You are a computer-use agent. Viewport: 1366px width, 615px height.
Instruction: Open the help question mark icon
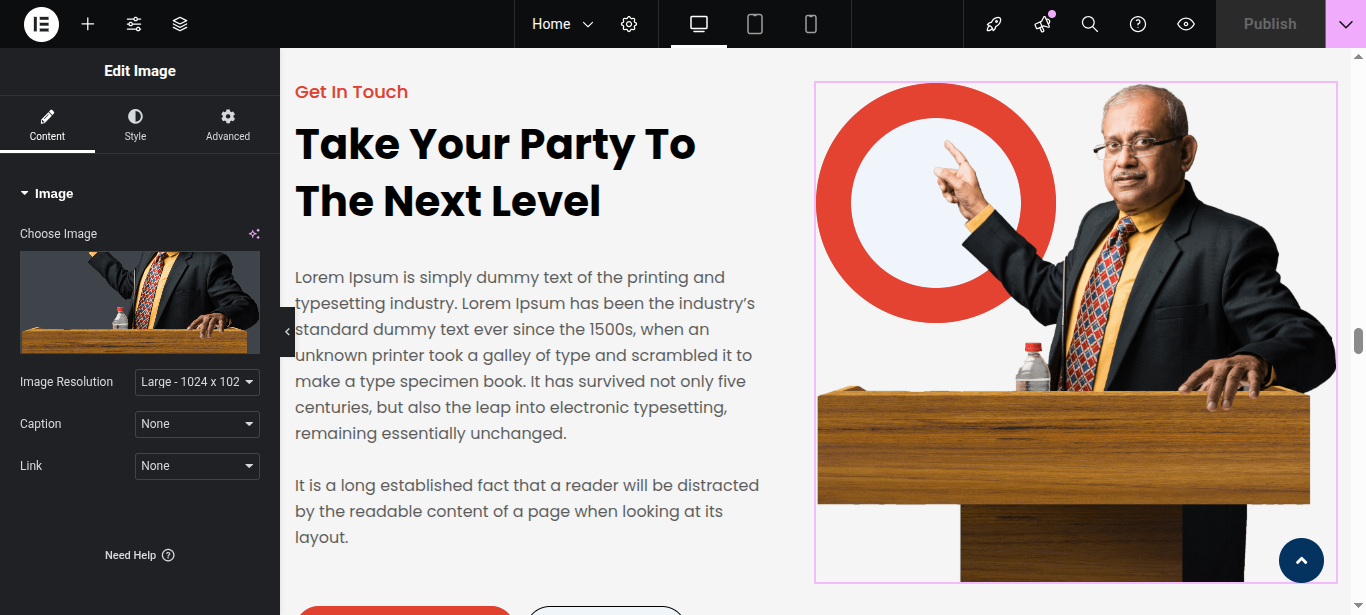point(1138,24)
